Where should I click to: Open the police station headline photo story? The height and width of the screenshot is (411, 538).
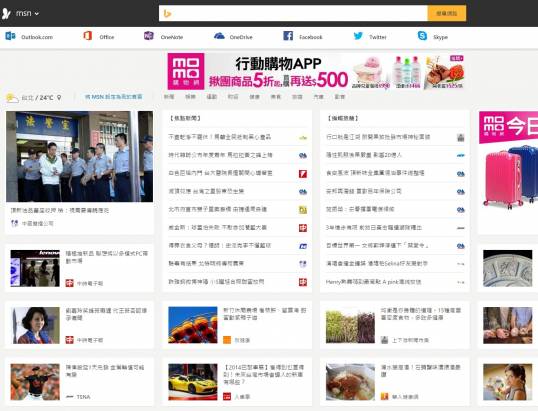pos(80,156)
